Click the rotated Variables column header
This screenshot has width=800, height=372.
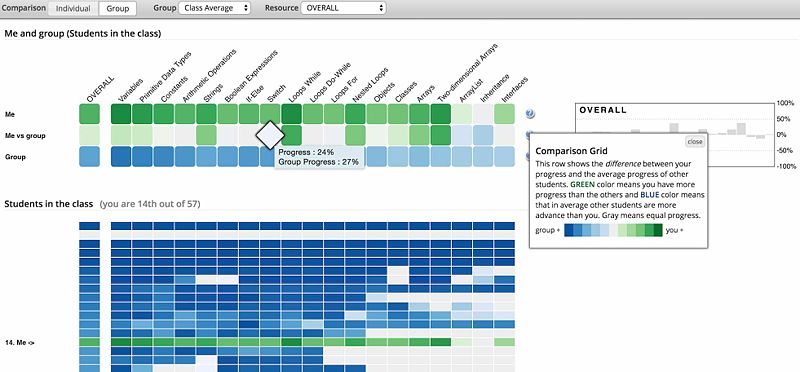click(x=131, y=91)
